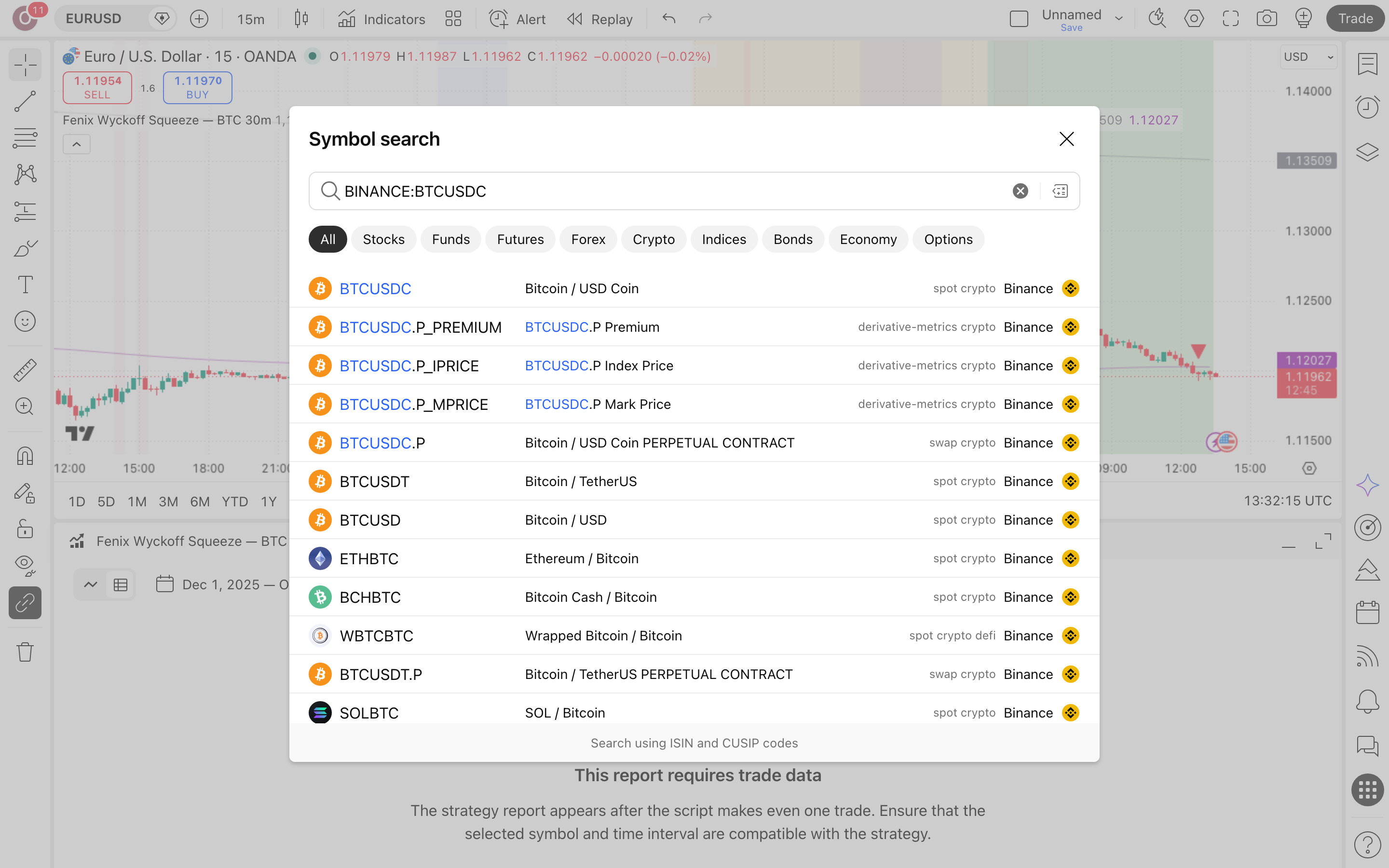Toggle Magnet mode on the left toolbar
Screen dimensions: 1389x868
coord(25,456)
